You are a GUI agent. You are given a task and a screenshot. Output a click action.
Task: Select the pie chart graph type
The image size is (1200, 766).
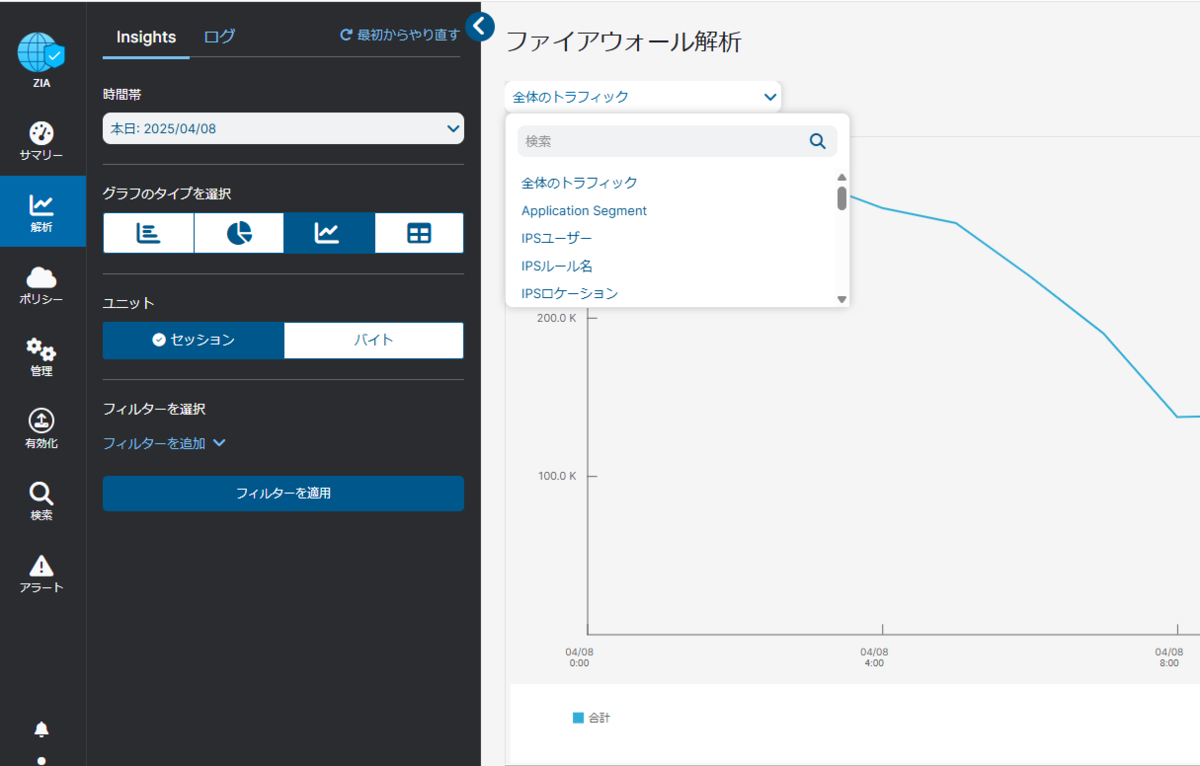[x=239, y=233]
